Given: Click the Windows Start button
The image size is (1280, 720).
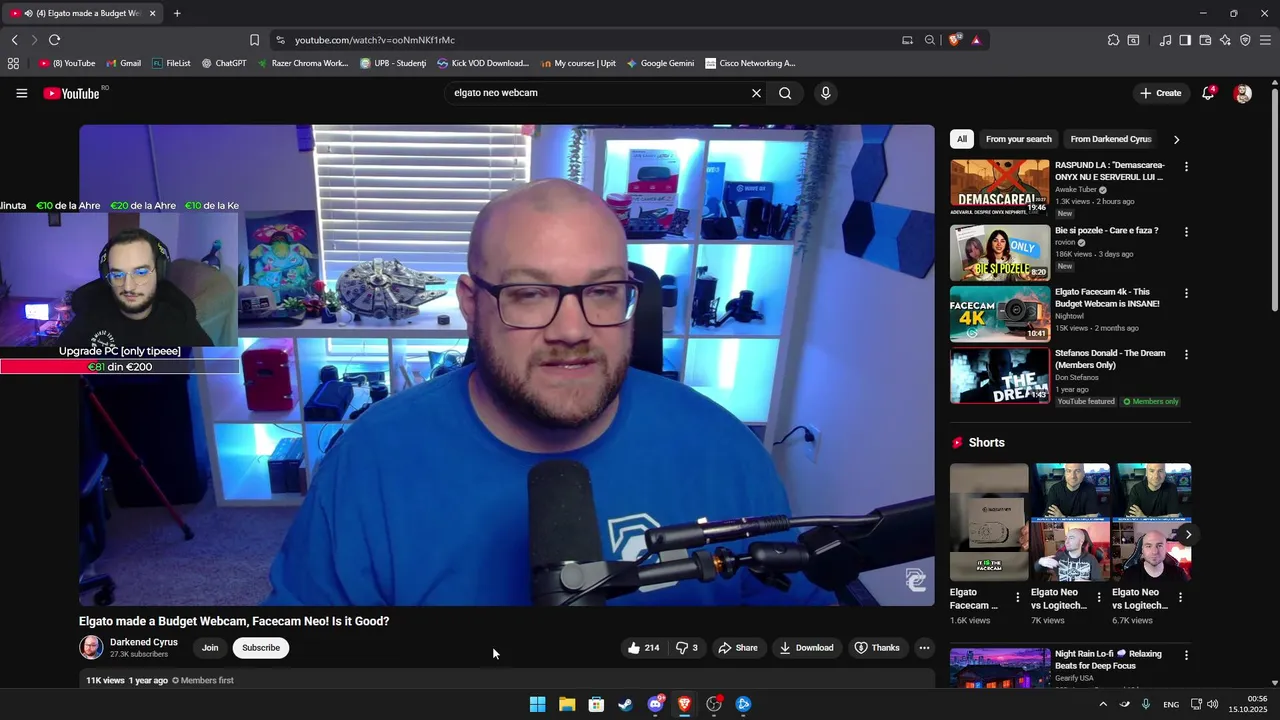Looking at the screenshot, I should (537, 704).
